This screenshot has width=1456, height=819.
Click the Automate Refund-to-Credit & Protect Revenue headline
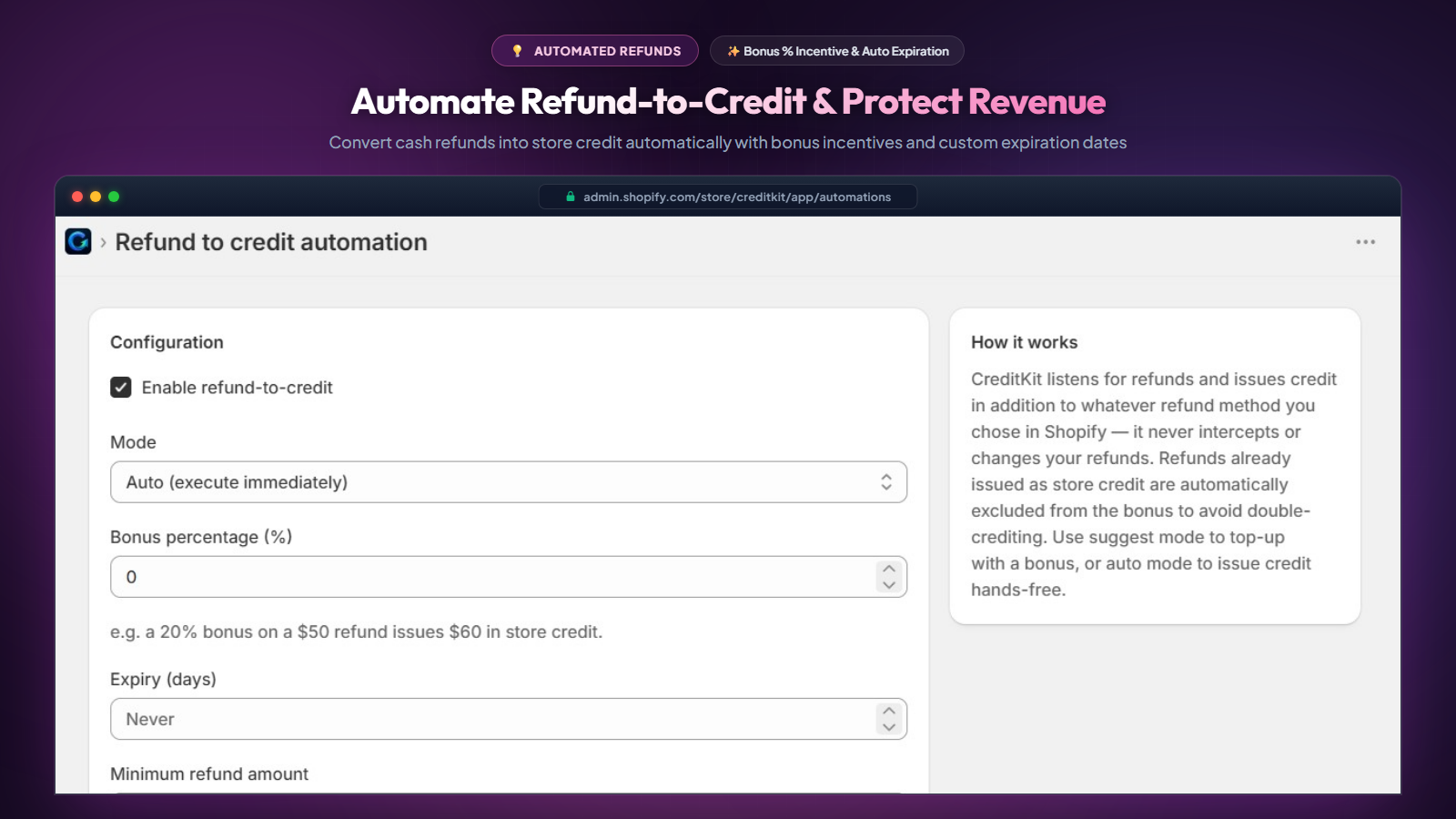coord(728,101)
